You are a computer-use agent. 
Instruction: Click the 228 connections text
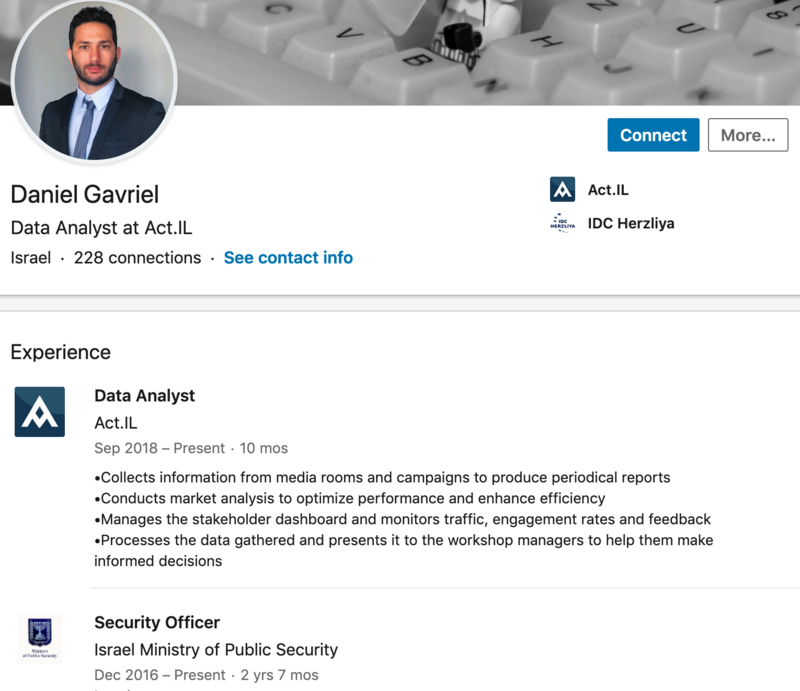pos(137,258)
